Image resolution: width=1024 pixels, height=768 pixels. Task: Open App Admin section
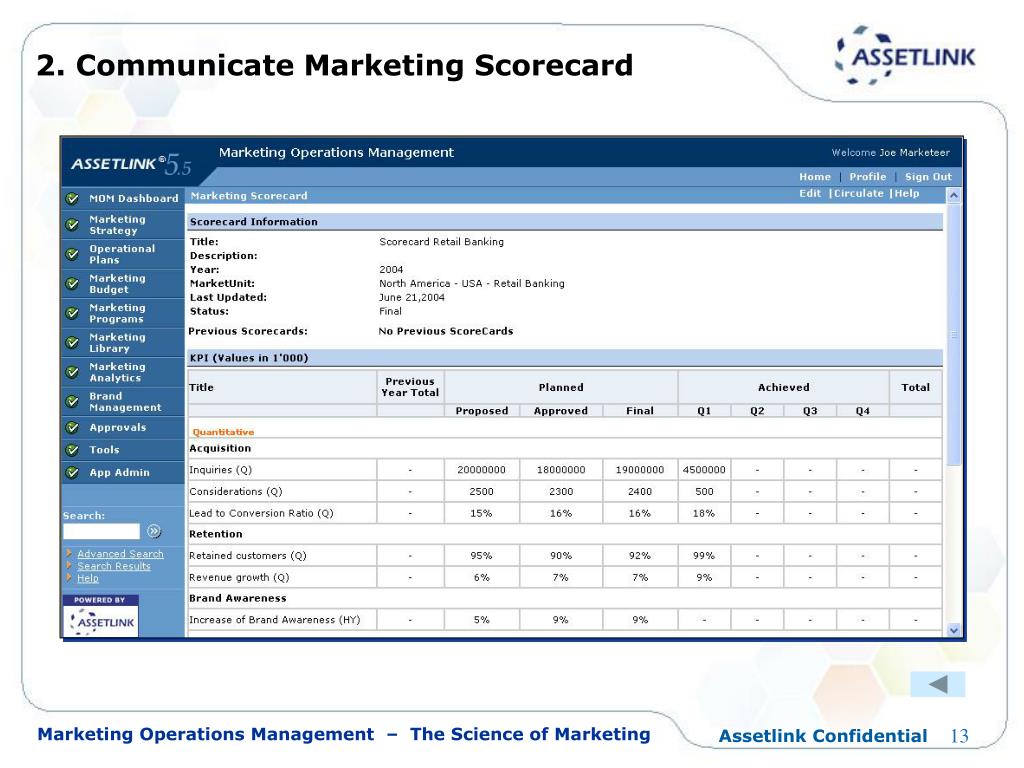(120, 473)
